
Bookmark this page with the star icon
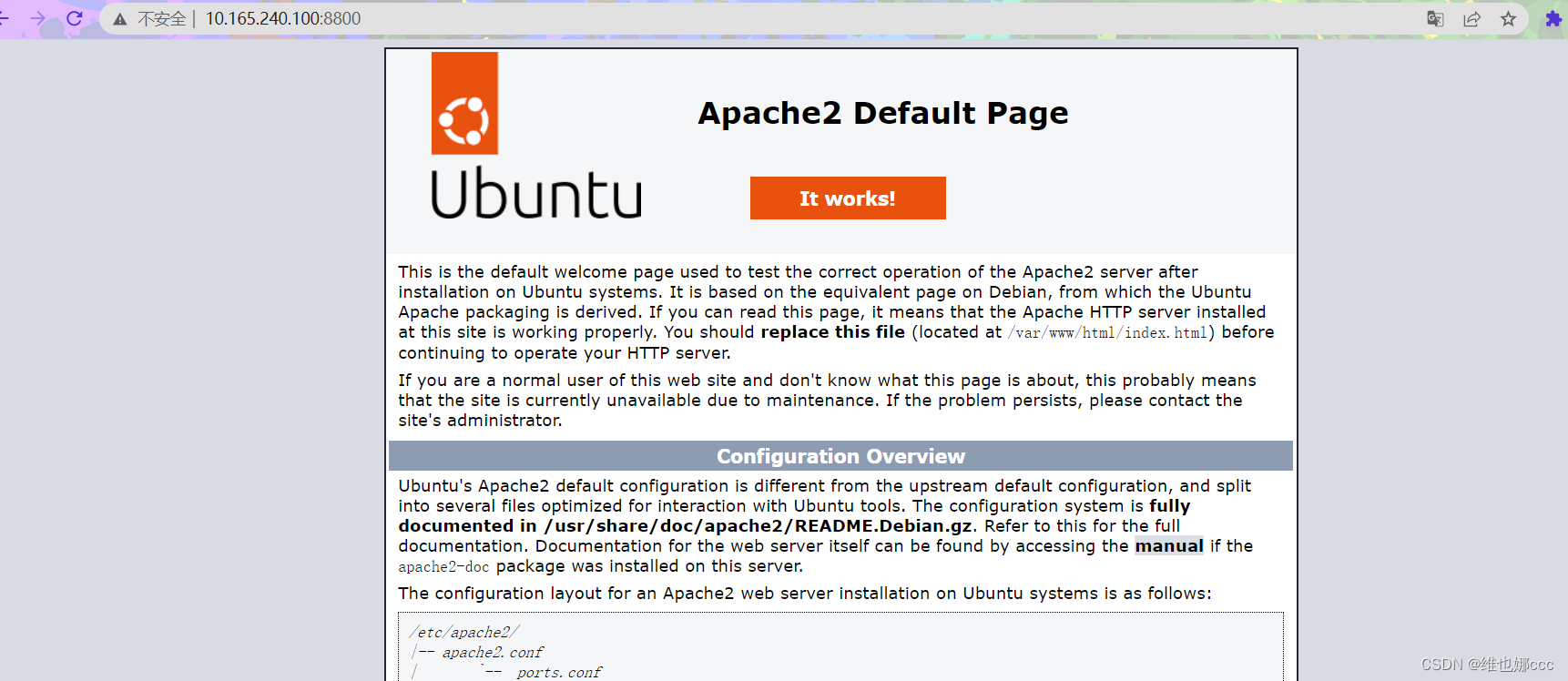[x=1508, y=18]
